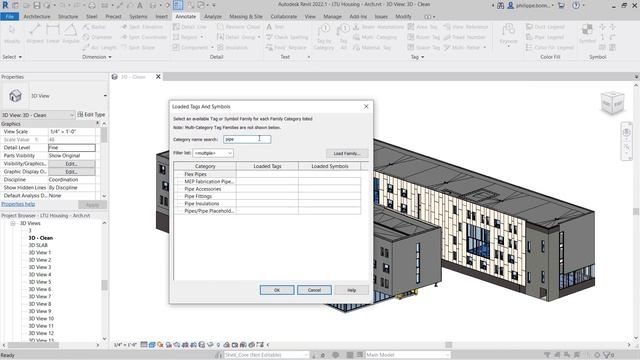Click the Category name search field
Viewport: 640px width, 360px height.
(247, 139)
